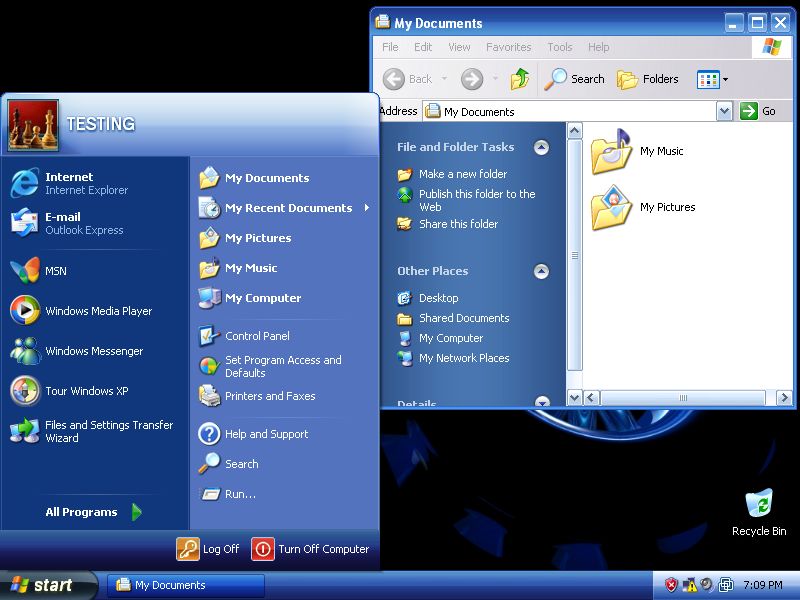Screen dimensions: 800x600
Task: Open the Views dropdown in toolbar
Action: [x=713, y=80]
